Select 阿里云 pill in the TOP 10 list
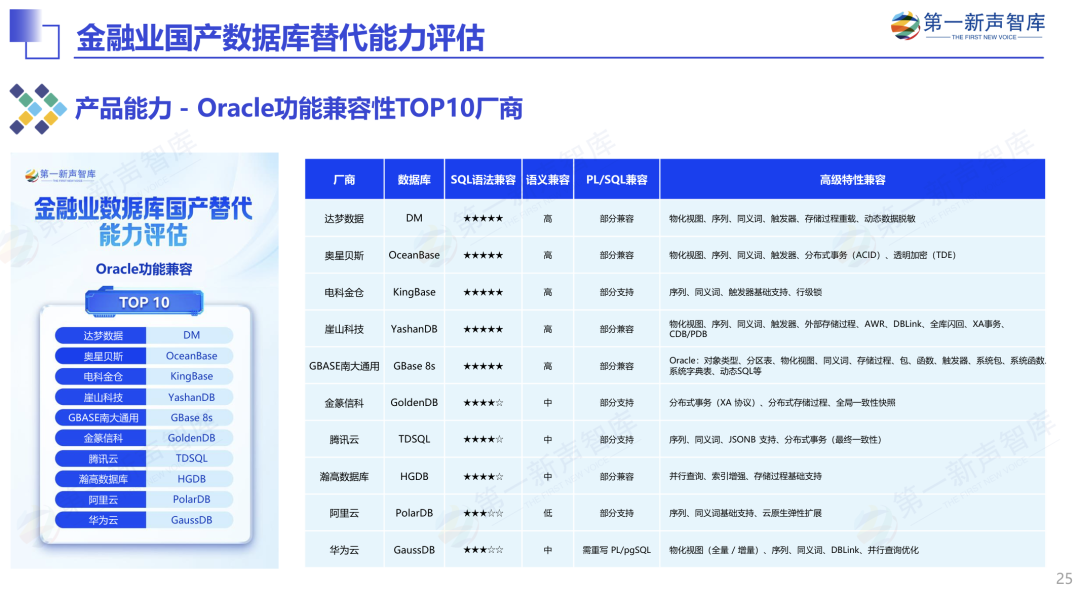Viewport: 1080px width, 591px height. pyautogui.click(x=101, y=499)
